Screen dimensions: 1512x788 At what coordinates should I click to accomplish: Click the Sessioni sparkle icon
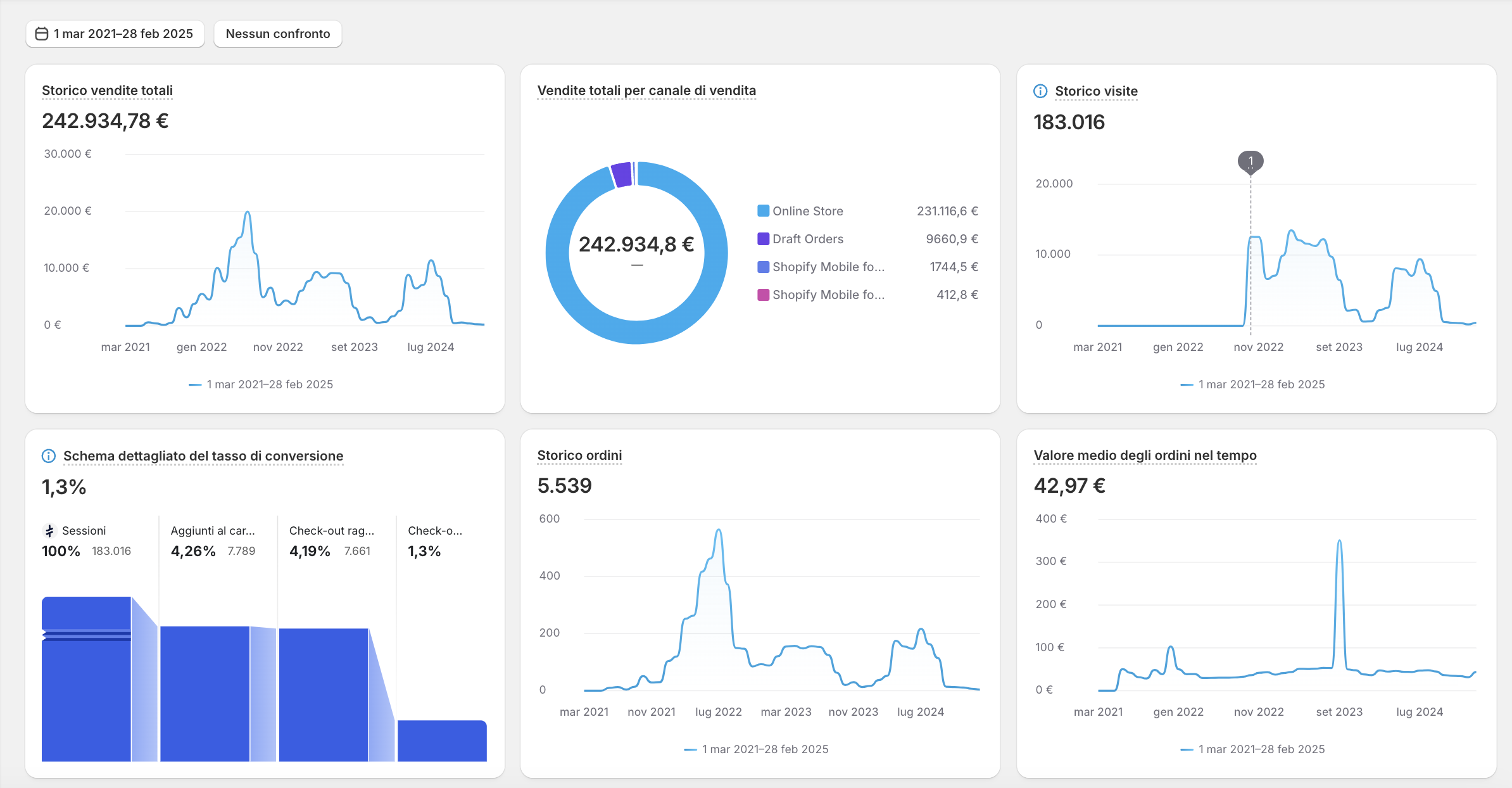coord(49,531)
